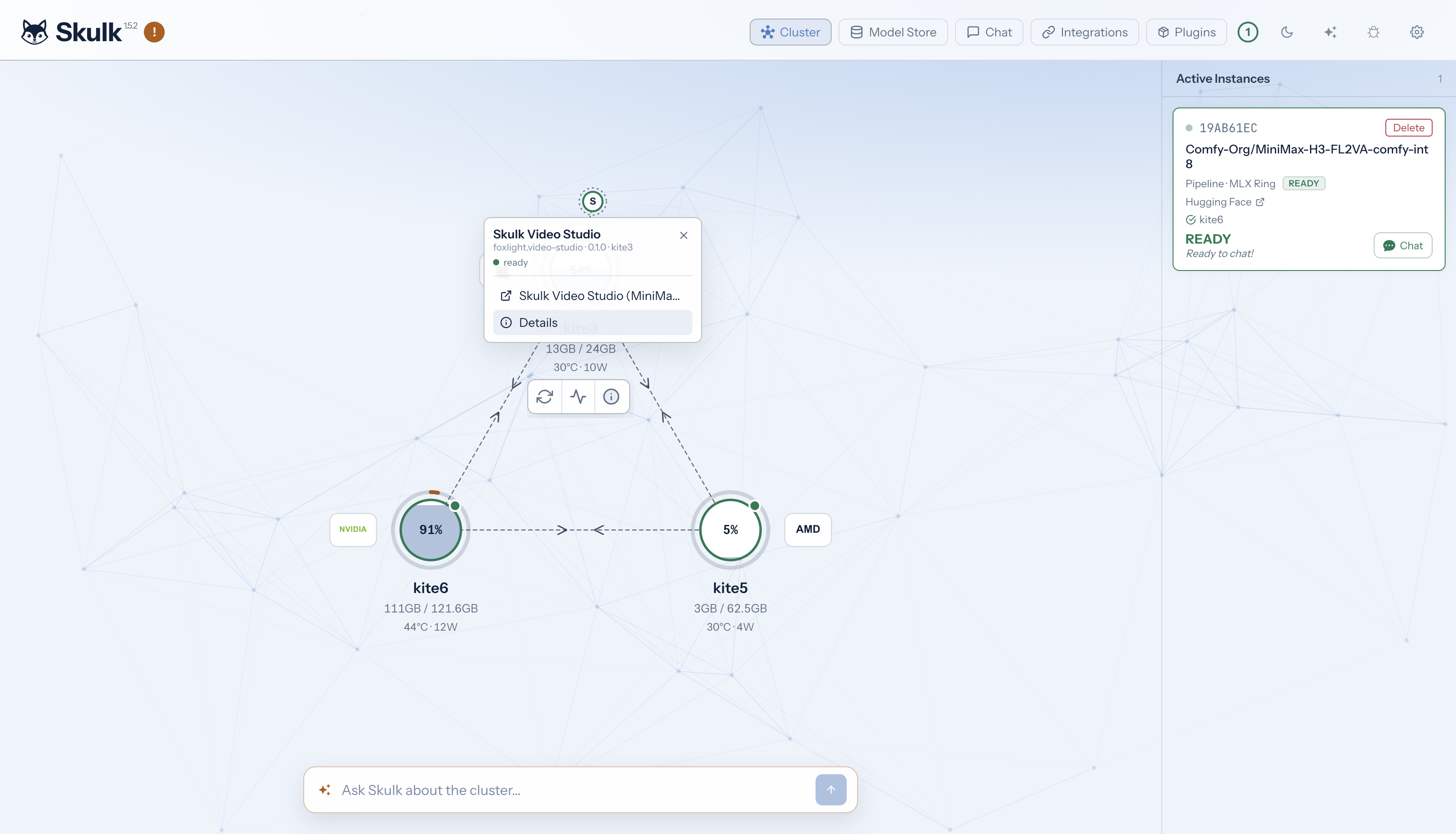
Task: Click the Chat button on the instance card
Action: (1402, 245)
